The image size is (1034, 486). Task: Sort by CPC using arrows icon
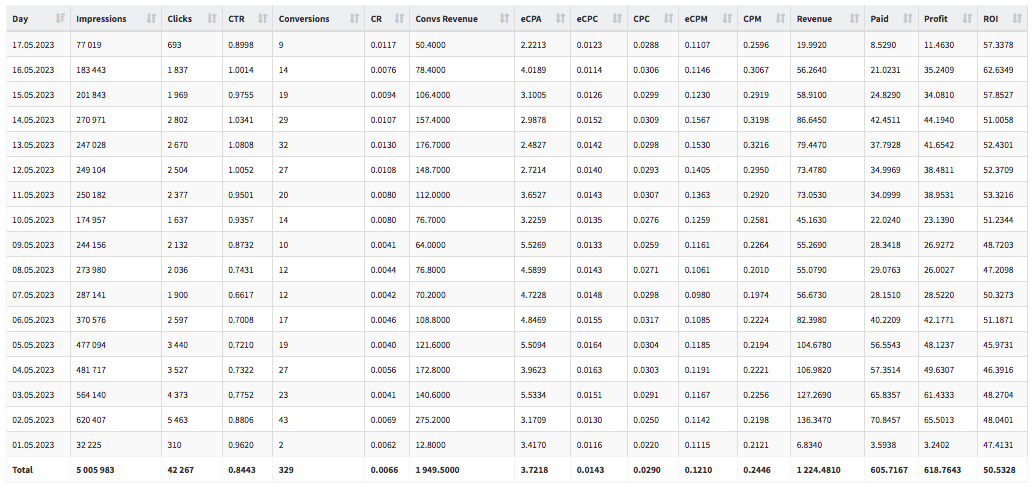coord(670,19)
